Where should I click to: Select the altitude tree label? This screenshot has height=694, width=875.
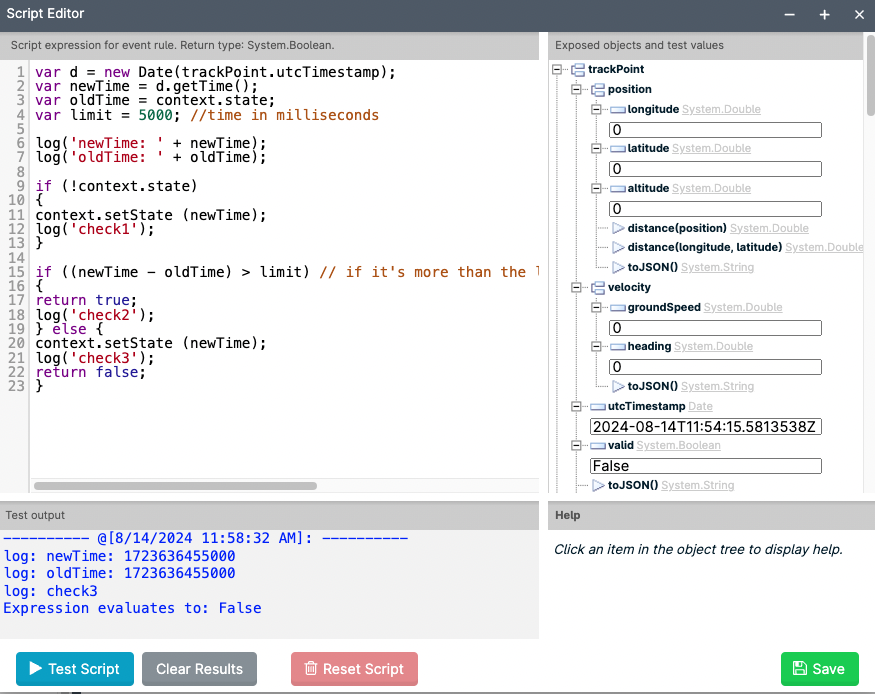click(648, 189)
